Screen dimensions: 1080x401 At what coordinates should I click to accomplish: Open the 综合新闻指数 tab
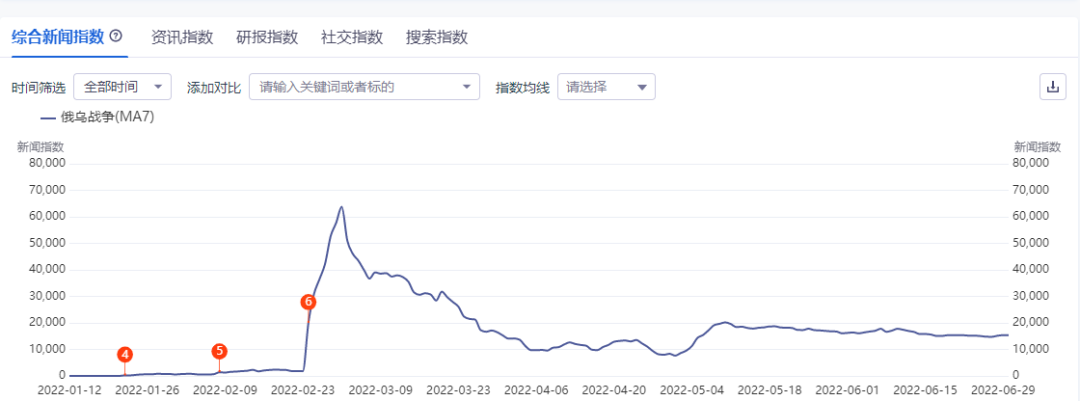[x=58, y=37]
